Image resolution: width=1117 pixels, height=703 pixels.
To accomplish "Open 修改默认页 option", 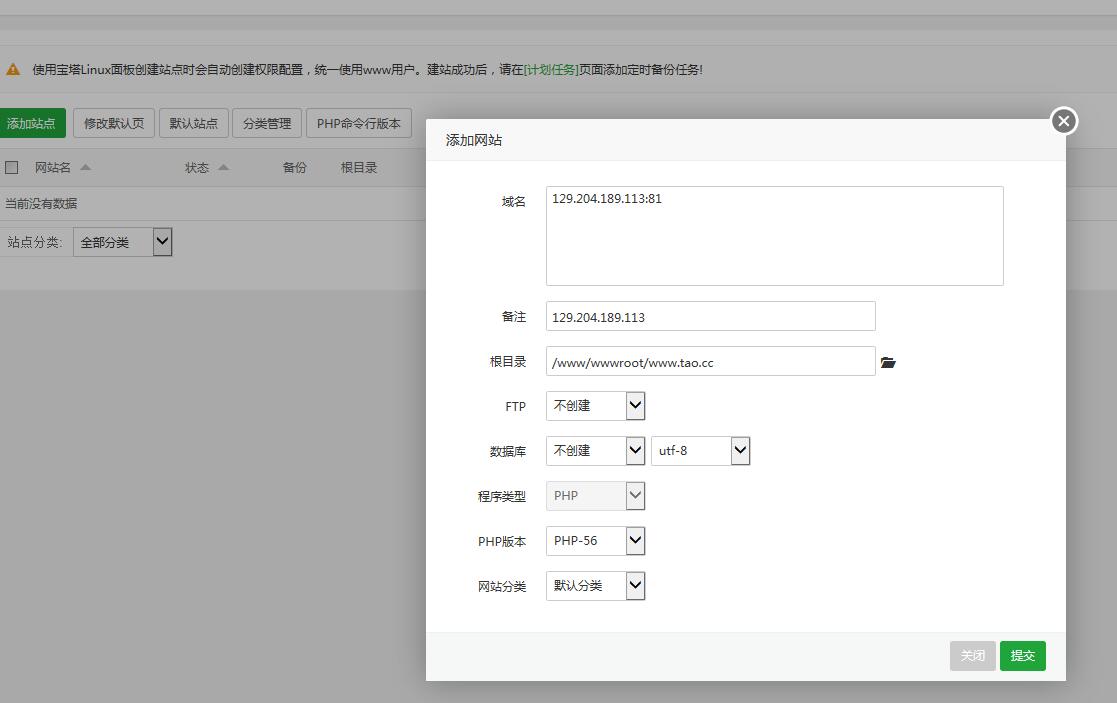I will 113,123.
